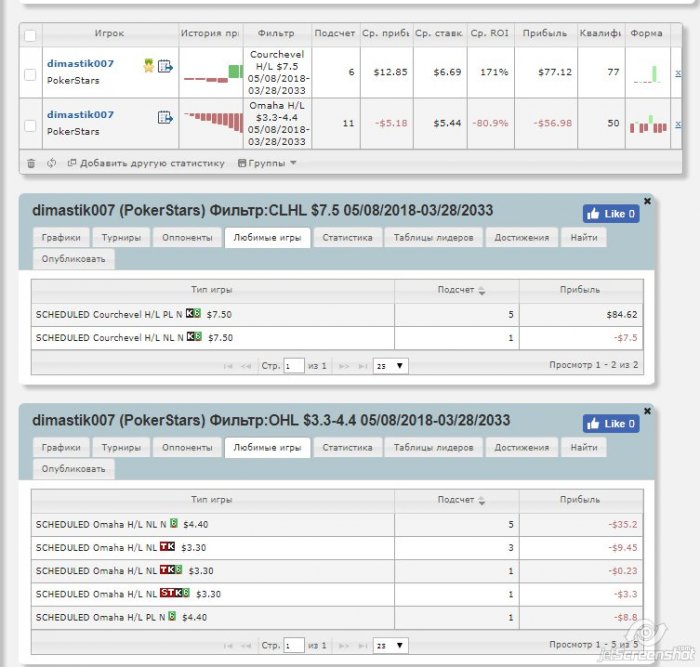Expand the Группы dropdown menu

pyautogui.click(x=267, y=163)
